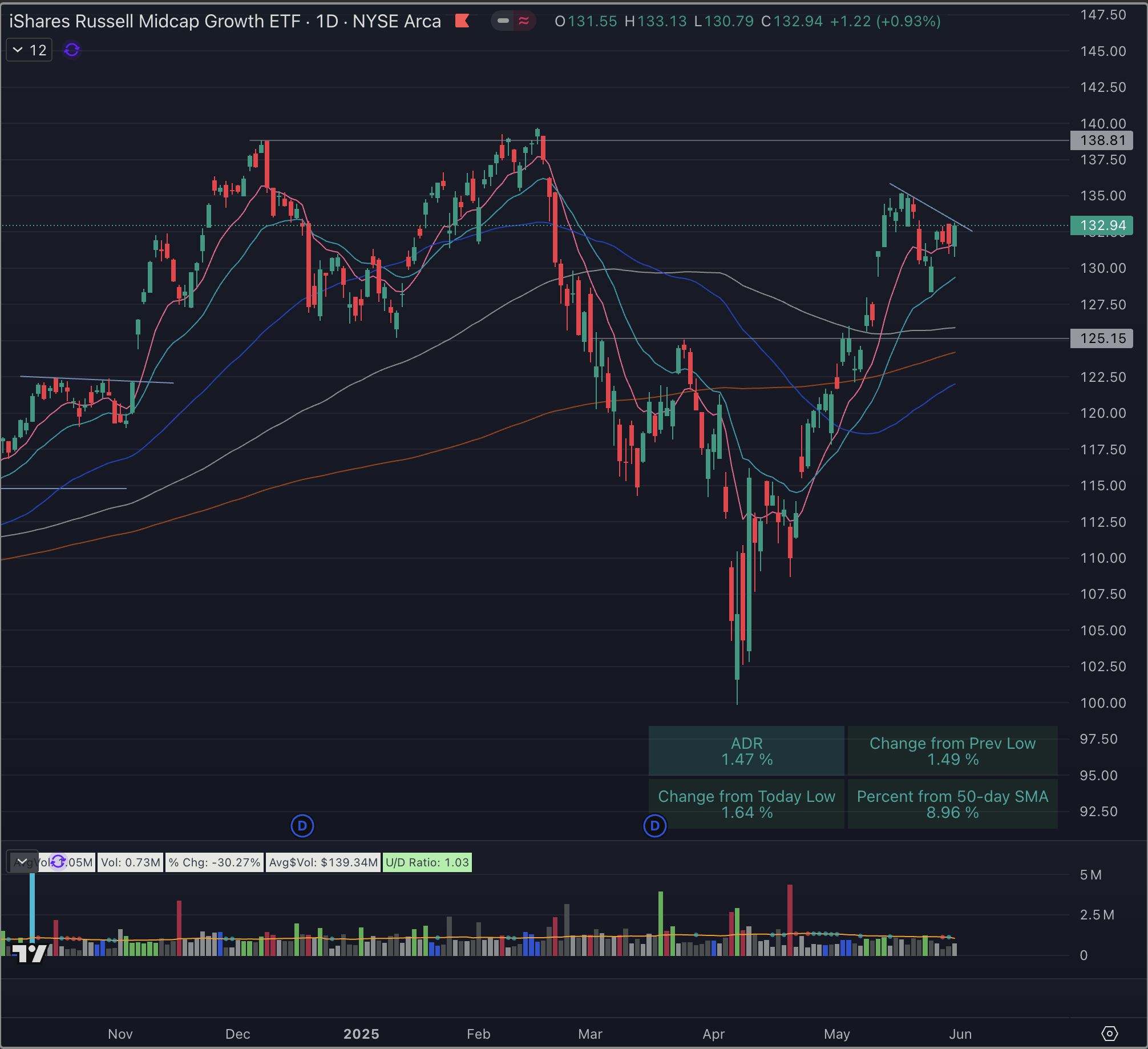This screenshot has width=1148, height=1049.
Task: Click the purple refresh icon near the legend
Action: click(70, 50)
